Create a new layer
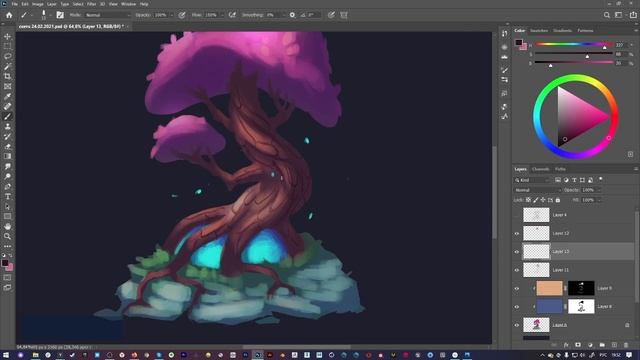This screenshot has width=640, height=360. pyautogui.click(x=614, y=345)
